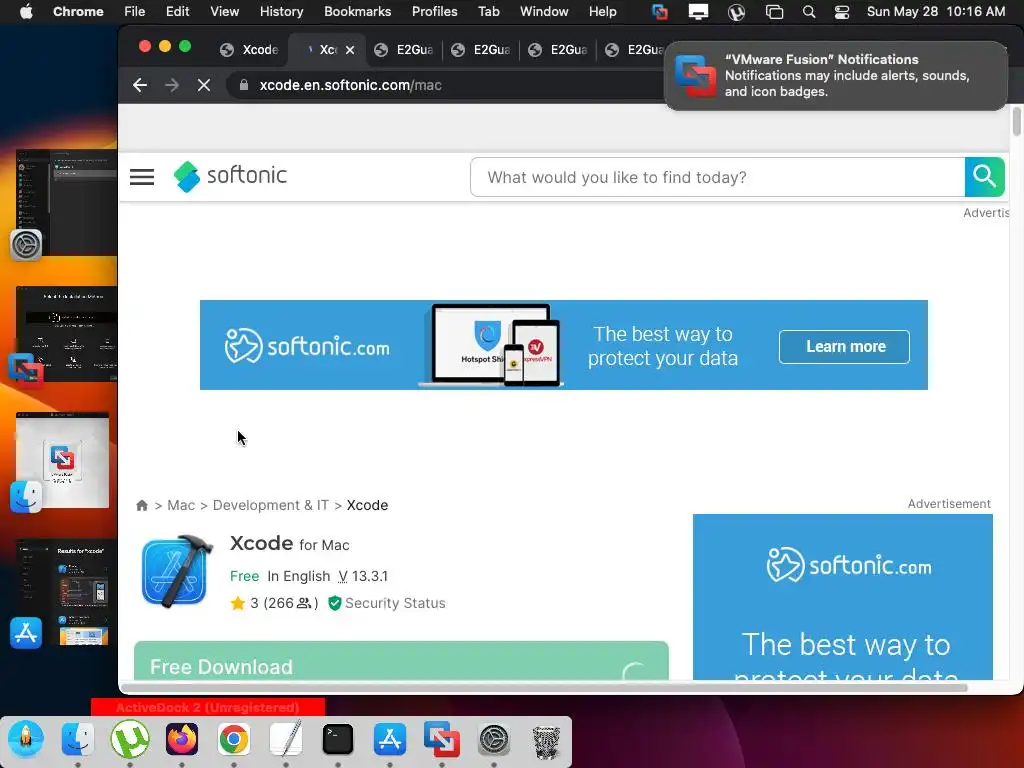Open App Store in the dock
Image resolution: width=1024 pixels, height=768 pixels.
pyautogui.click(x=390, y=739)
